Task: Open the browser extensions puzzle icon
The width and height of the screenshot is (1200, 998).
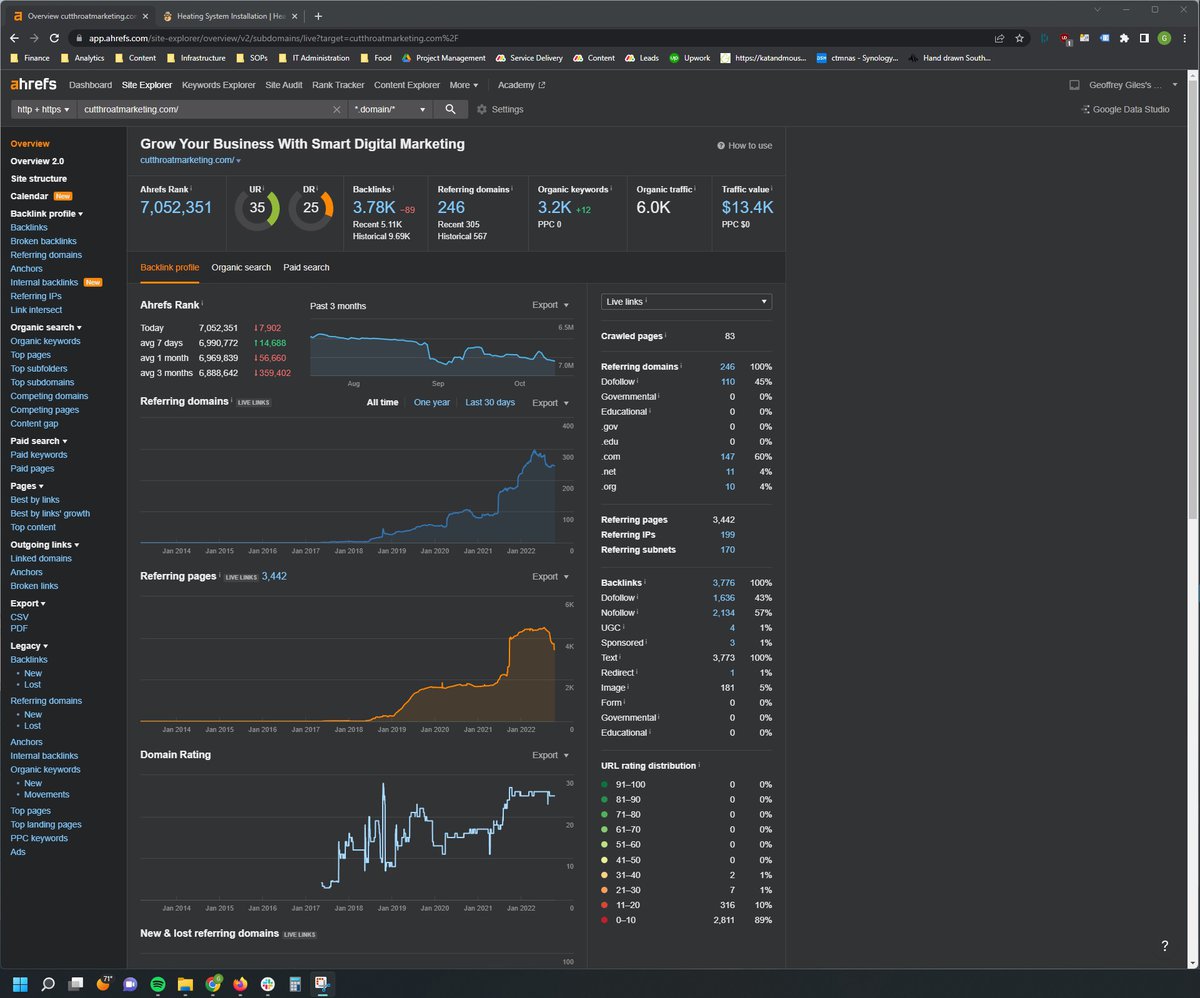Action: tap(1124, 38)
